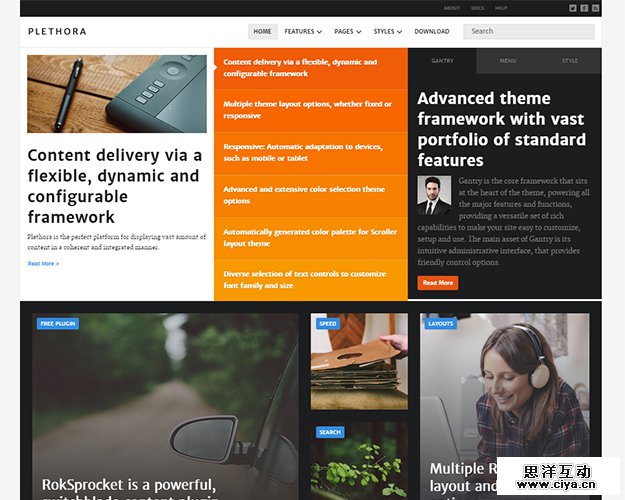The image size is (625, 500).
Task: Click the blue SEARCH tag label
Action: [x=330, y=432]
